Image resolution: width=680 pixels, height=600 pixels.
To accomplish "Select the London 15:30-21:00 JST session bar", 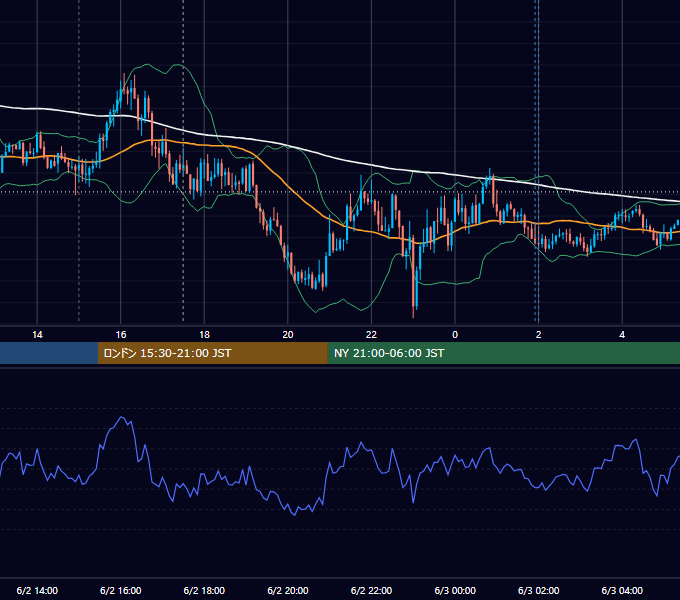I will coord(212,353).
